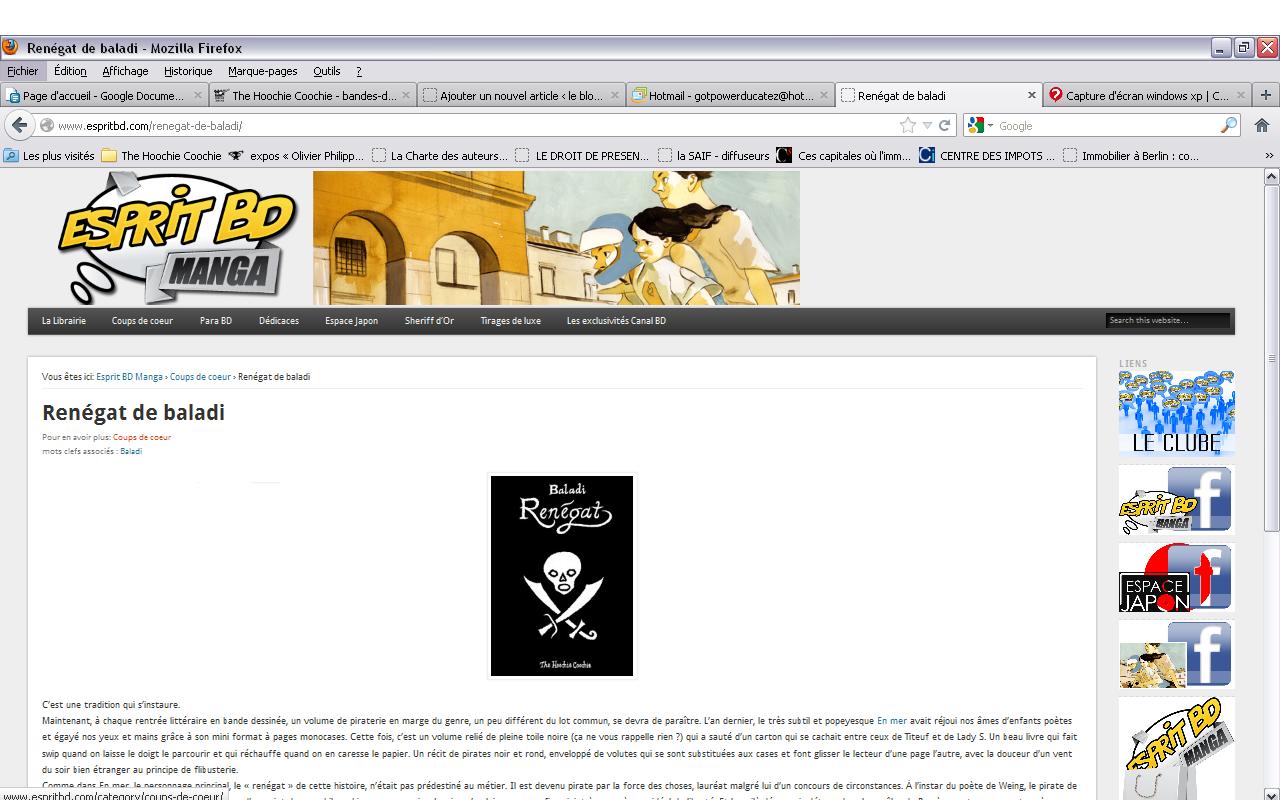
Task: Switch to Ajouter un nouvel article tab
Action: click(521, 95)
